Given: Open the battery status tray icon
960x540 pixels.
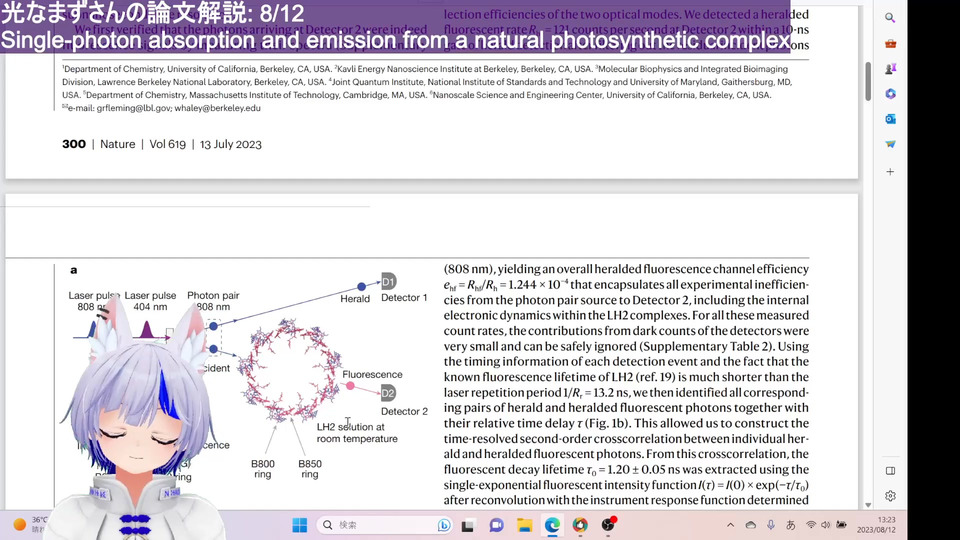Looking at the screenshot, I should [x=842, y=525].
